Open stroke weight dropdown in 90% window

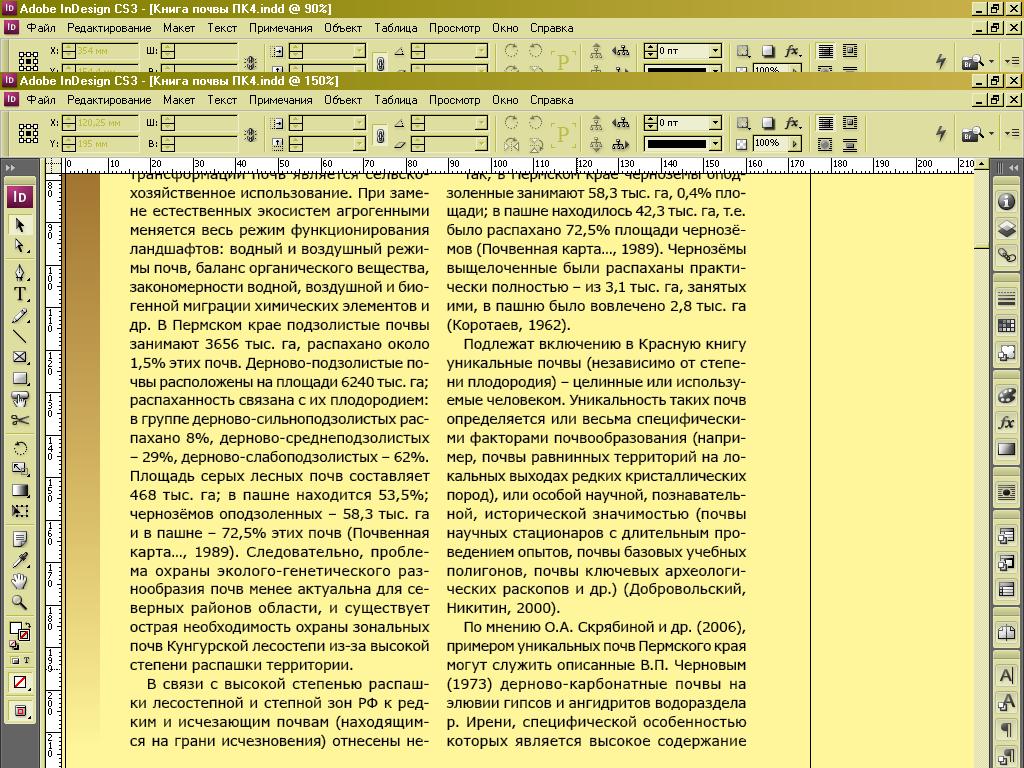[x=715, y=50]
